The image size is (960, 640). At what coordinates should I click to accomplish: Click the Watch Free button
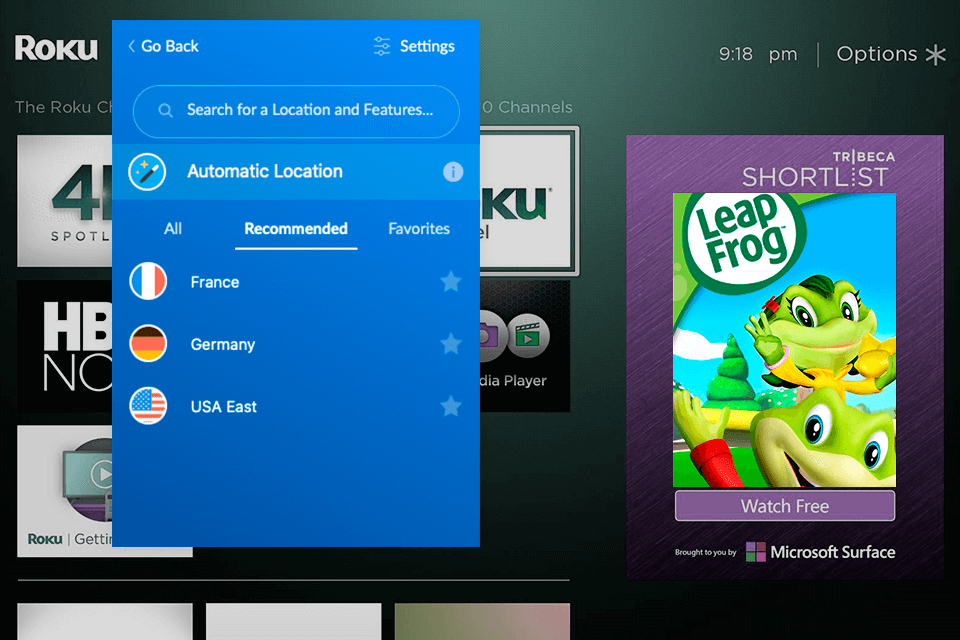click(x=785, y=506)
